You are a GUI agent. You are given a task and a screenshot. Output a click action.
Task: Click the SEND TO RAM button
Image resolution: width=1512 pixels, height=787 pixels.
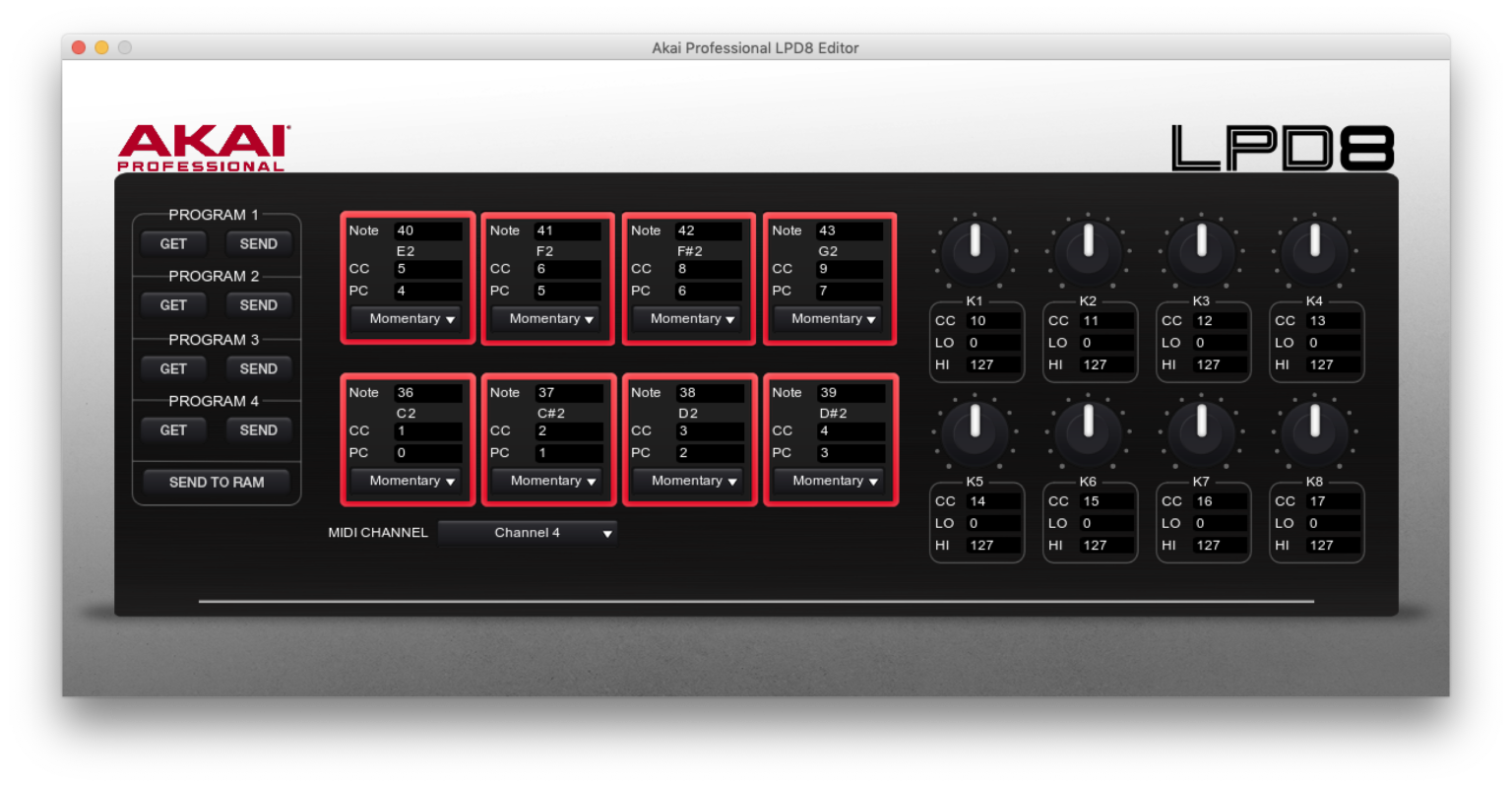coord(217,483)
